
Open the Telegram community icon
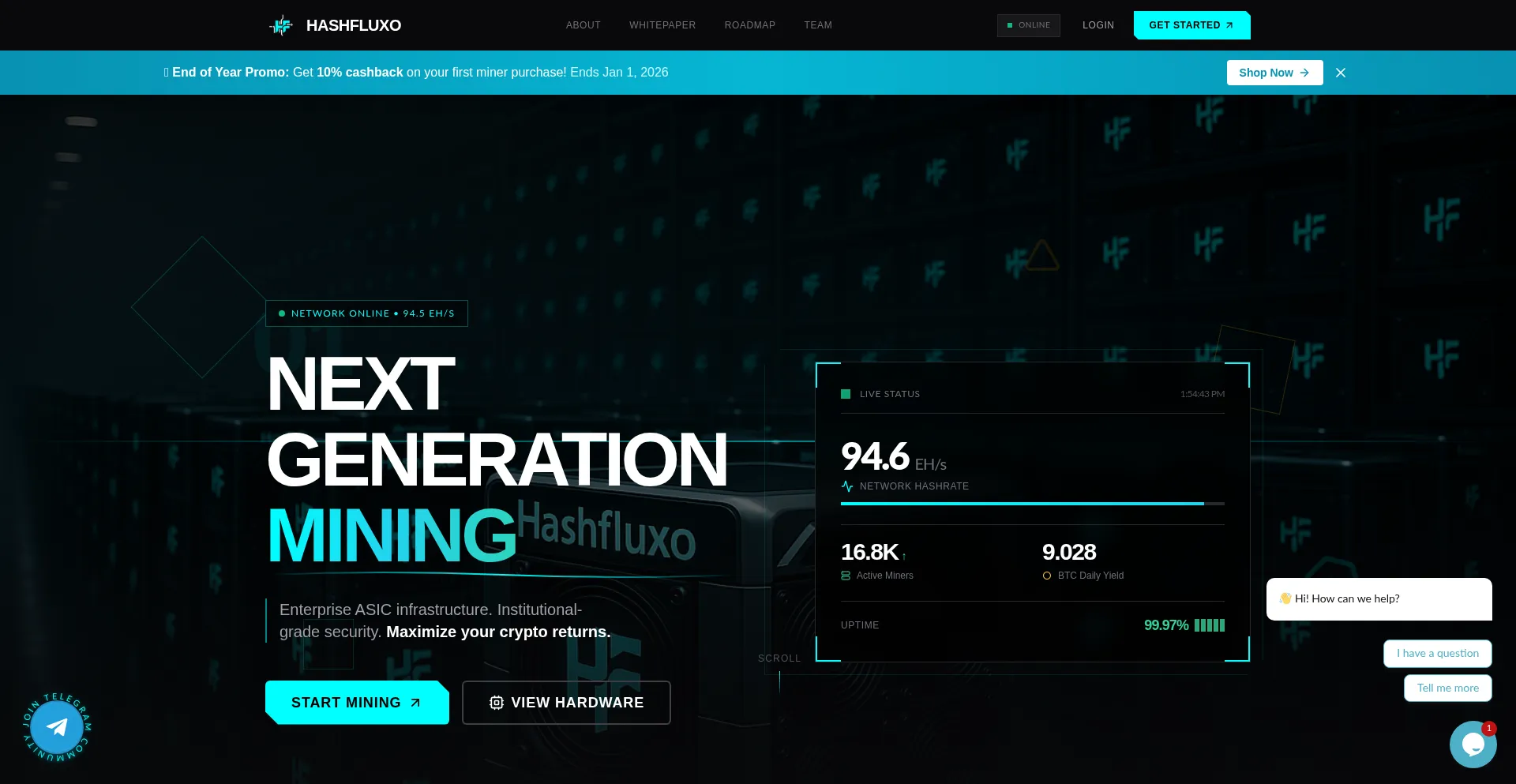click(x=56, y=727)
